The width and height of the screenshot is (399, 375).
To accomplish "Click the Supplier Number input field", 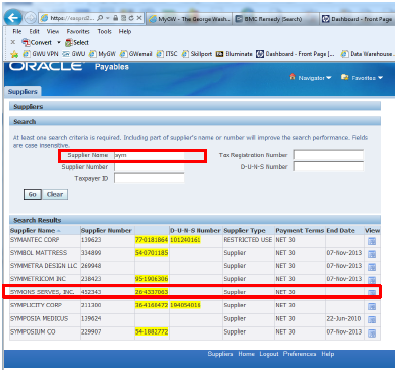I will coord(149,167).
